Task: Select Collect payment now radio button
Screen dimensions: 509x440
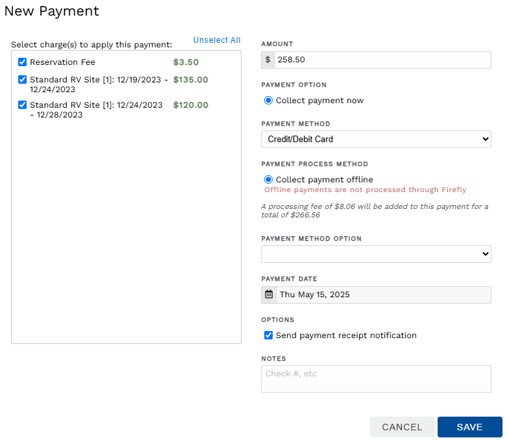Action: [x=268, y=100]
